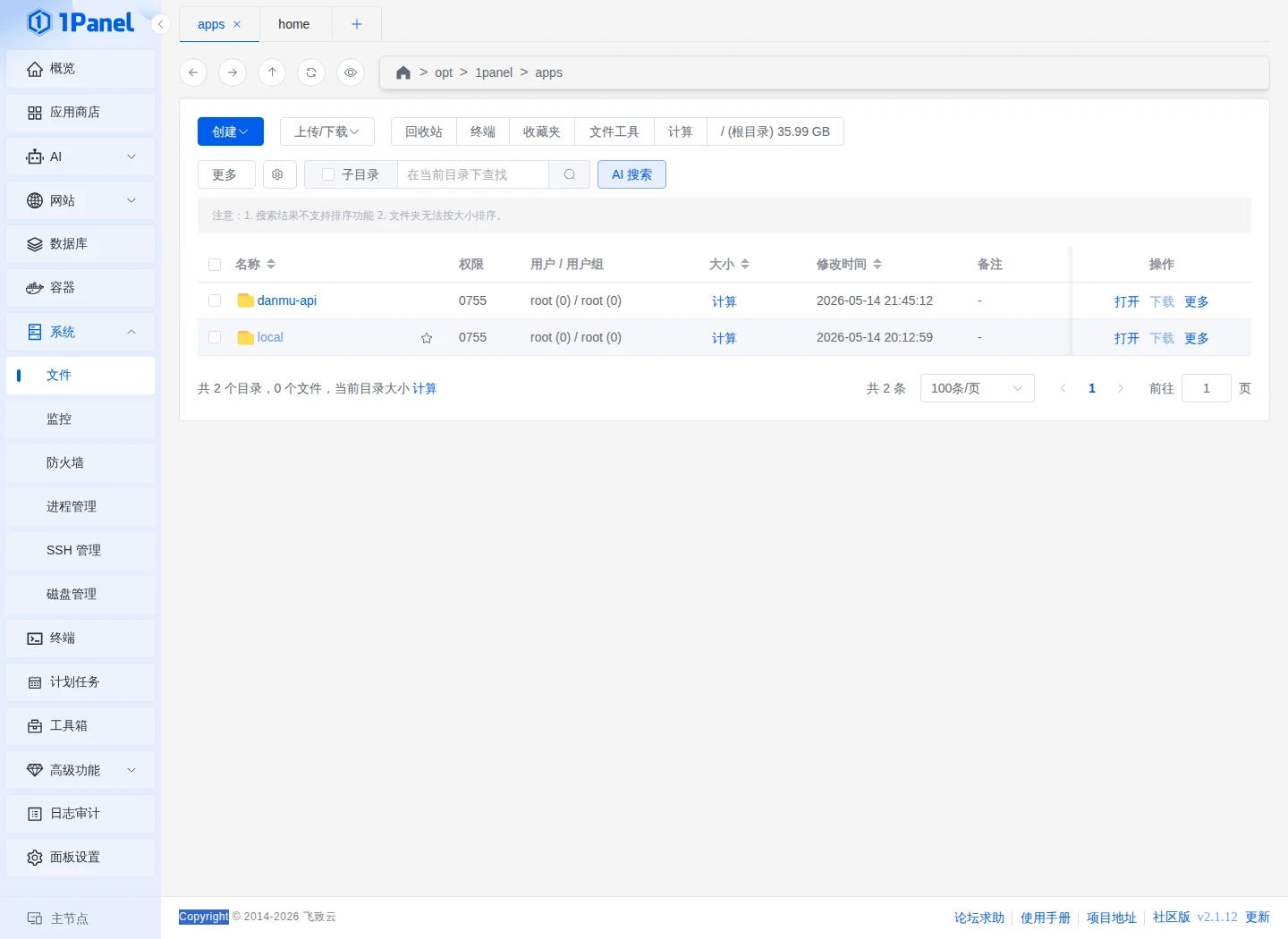Click 主节点 main node at the sidebar bottom
Viewport: 1288px width, 939px height.
pos(59,918)
